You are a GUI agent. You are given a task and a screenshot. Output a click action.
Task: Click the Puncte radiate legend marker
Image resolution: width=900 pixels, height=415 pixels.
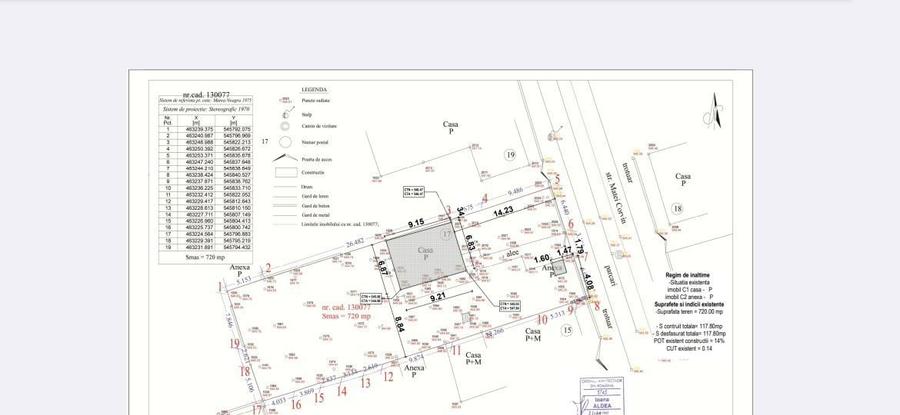click(284, 101)
